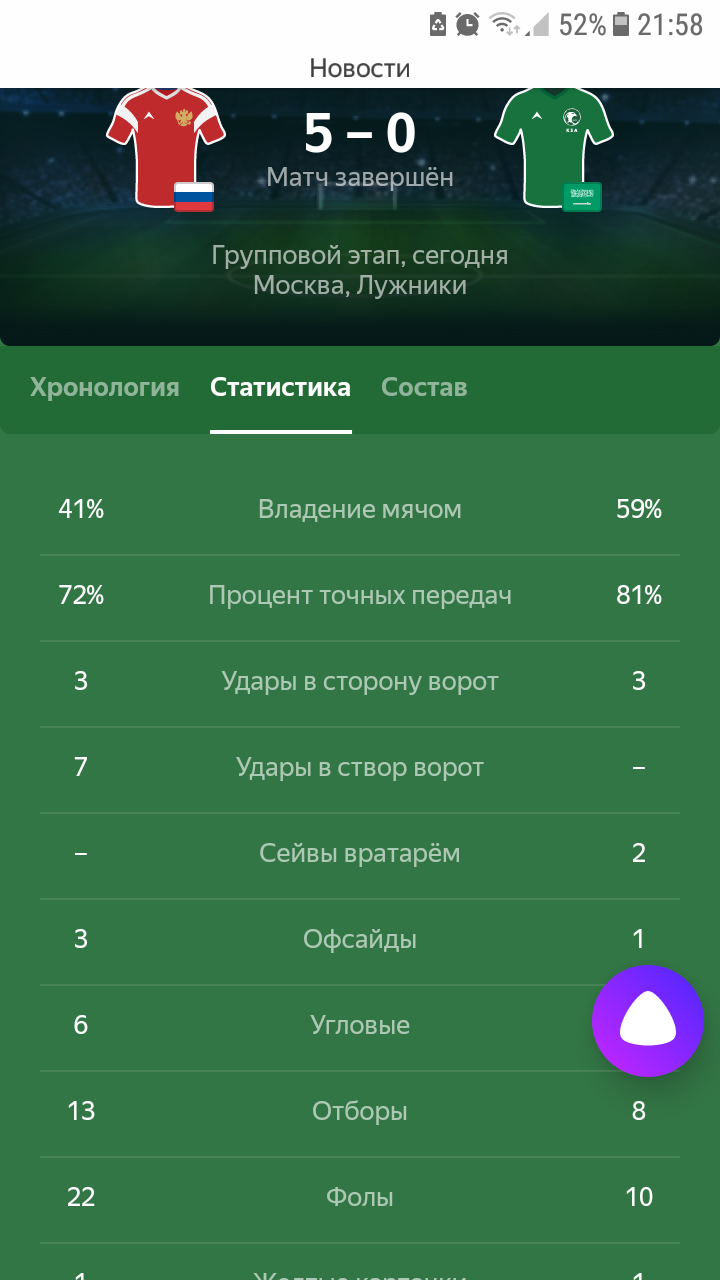
Task: Switch to the Хронология tab
Action: click(x=105, y=388)
